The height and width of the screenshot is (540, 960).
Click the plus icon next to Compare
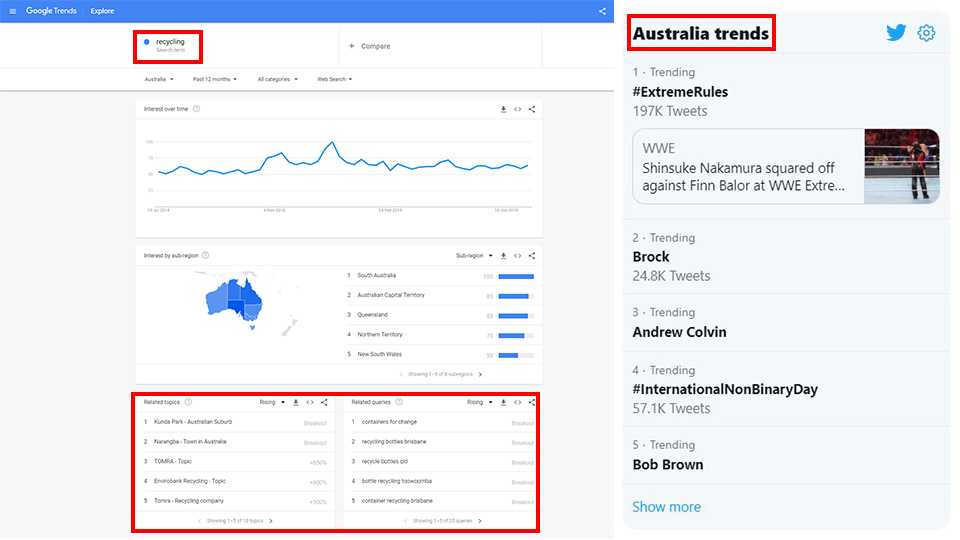click(351, 46)
